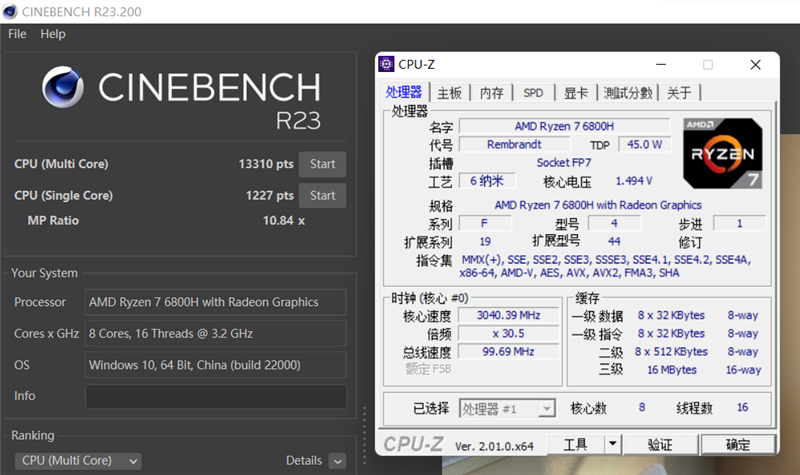Switch to the 主板 tab in CPU-Z
This screenshot has width=800, height=475.
449,93
